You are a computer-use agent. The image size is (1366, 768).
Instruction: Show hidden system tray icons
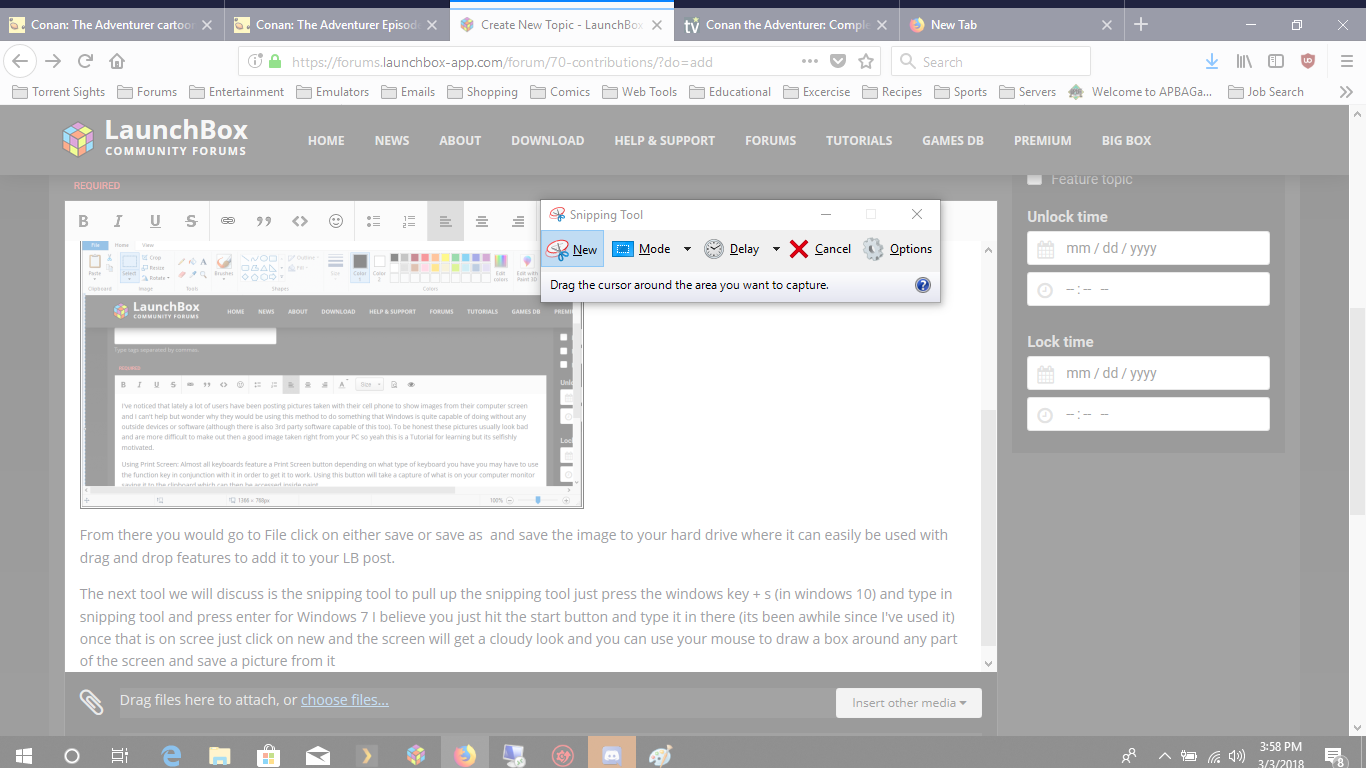tap(1164, 755)
